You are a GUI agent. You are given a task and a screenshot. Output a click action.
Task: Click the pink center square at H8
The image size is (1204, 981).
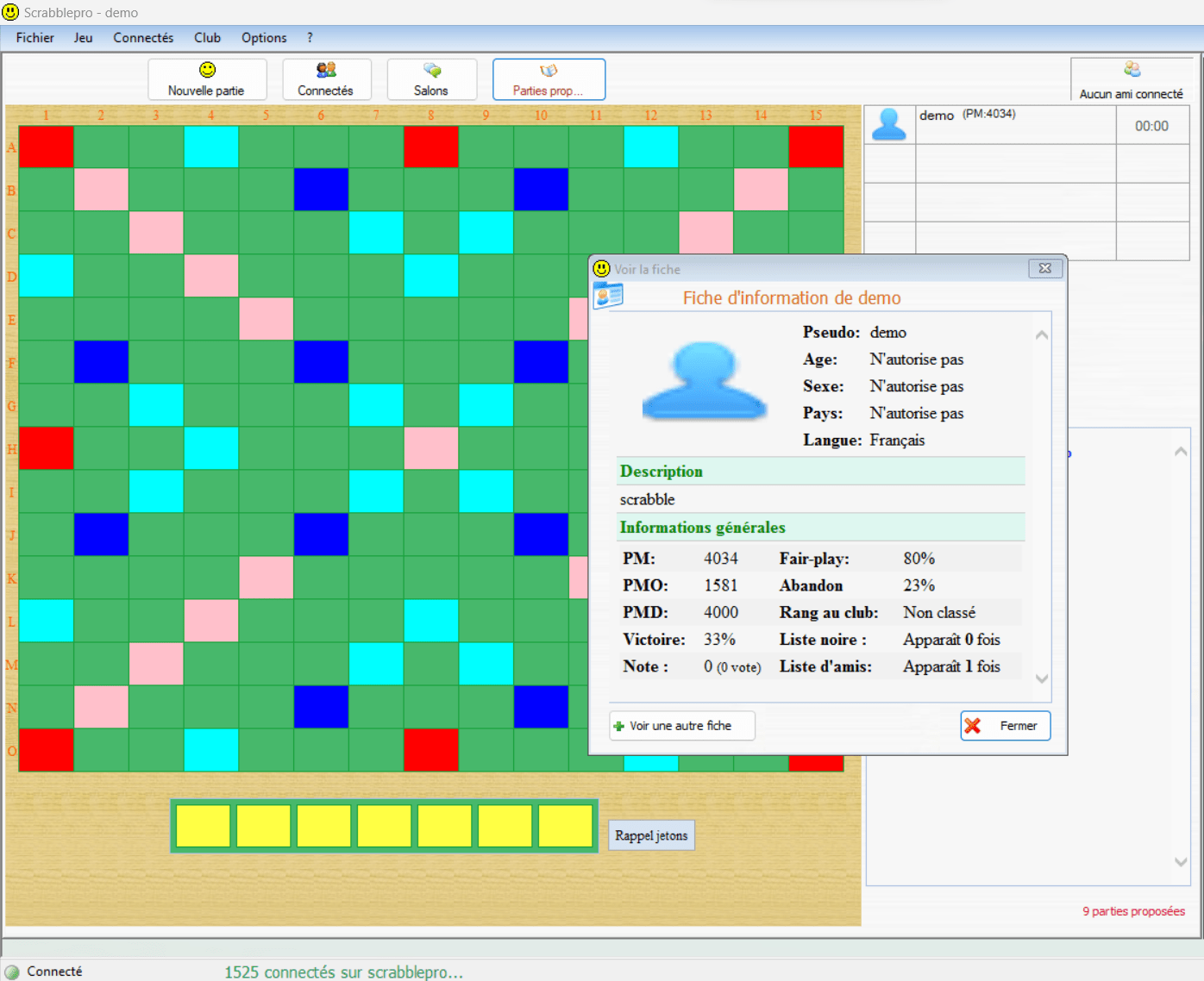[x=431, y=448]
